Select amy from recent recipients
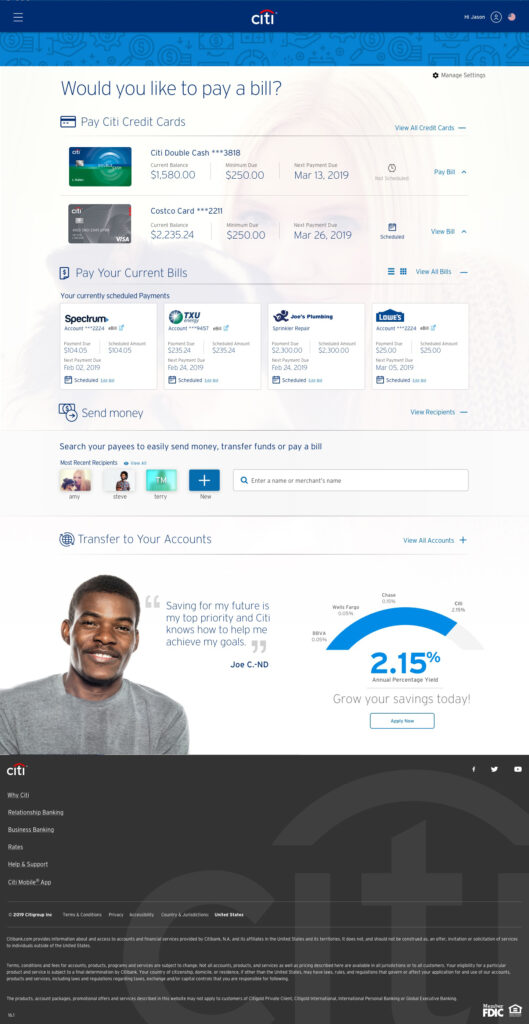Screen dimensions: 529x1024 click(x=76, y=480)
